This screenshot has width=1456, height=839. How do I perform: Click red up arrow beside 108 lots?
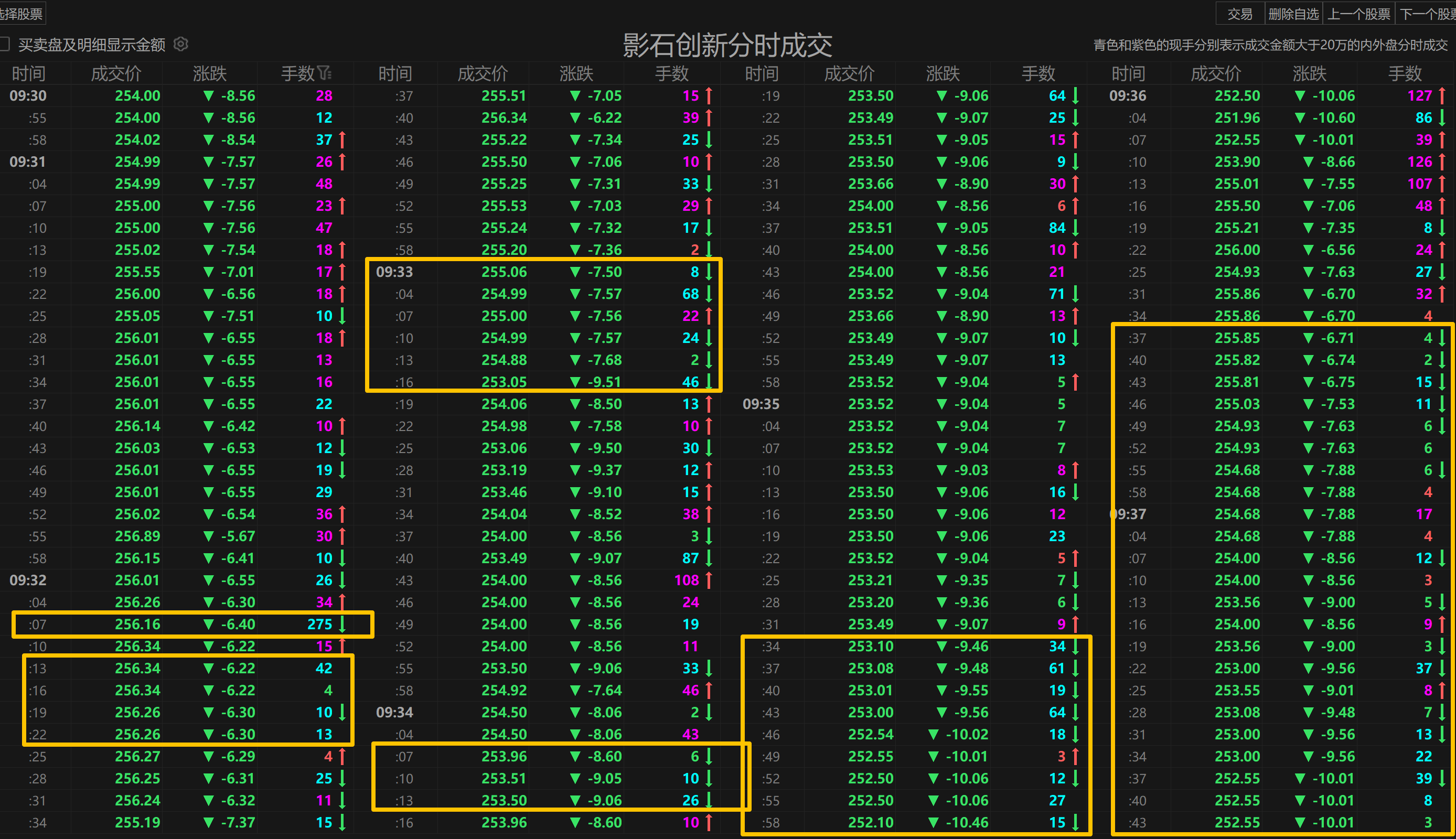click(709, 580)
